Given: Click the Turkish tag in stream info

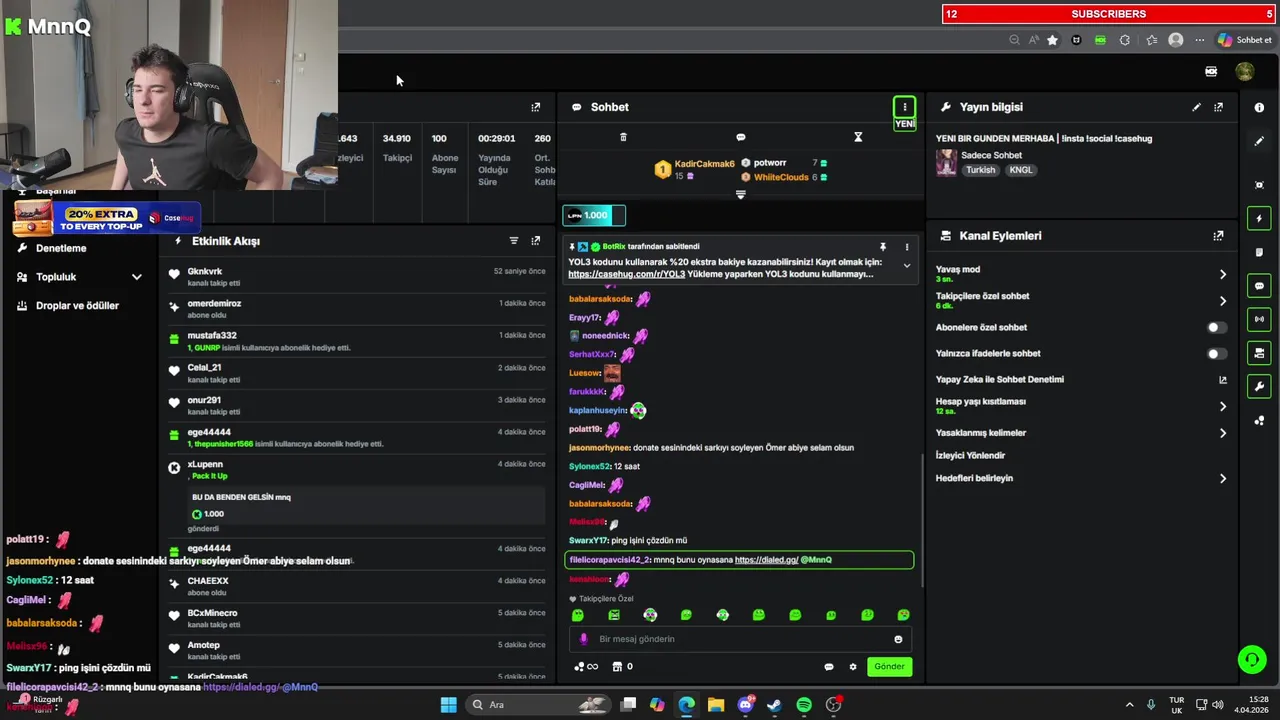Looking at the screenshot, I should pos(980,170).
